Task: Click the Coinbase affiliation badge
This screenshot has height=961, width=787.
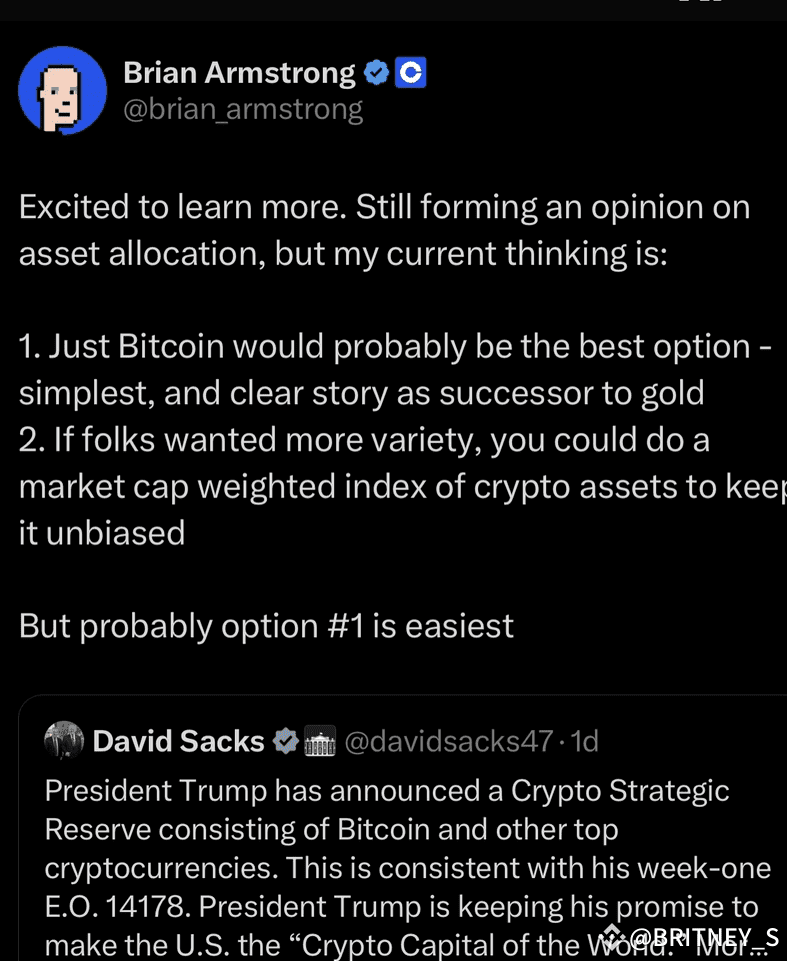Action: pyautogui.click(x=411, y=73)
